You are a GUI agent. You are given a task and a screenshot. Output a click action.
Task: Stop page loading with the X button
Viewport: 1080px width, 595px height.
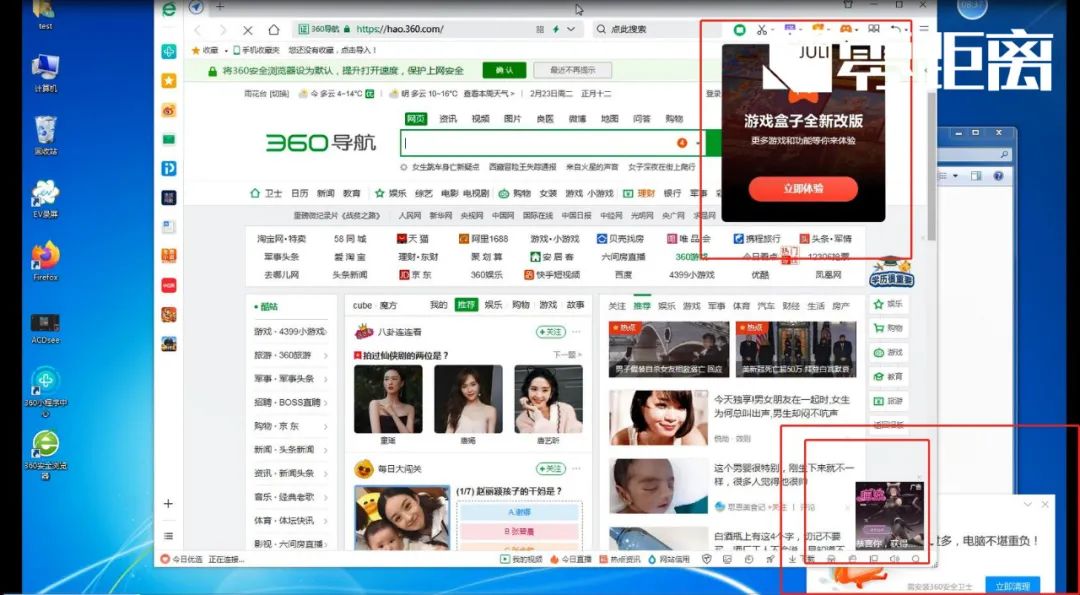point(248,30)
